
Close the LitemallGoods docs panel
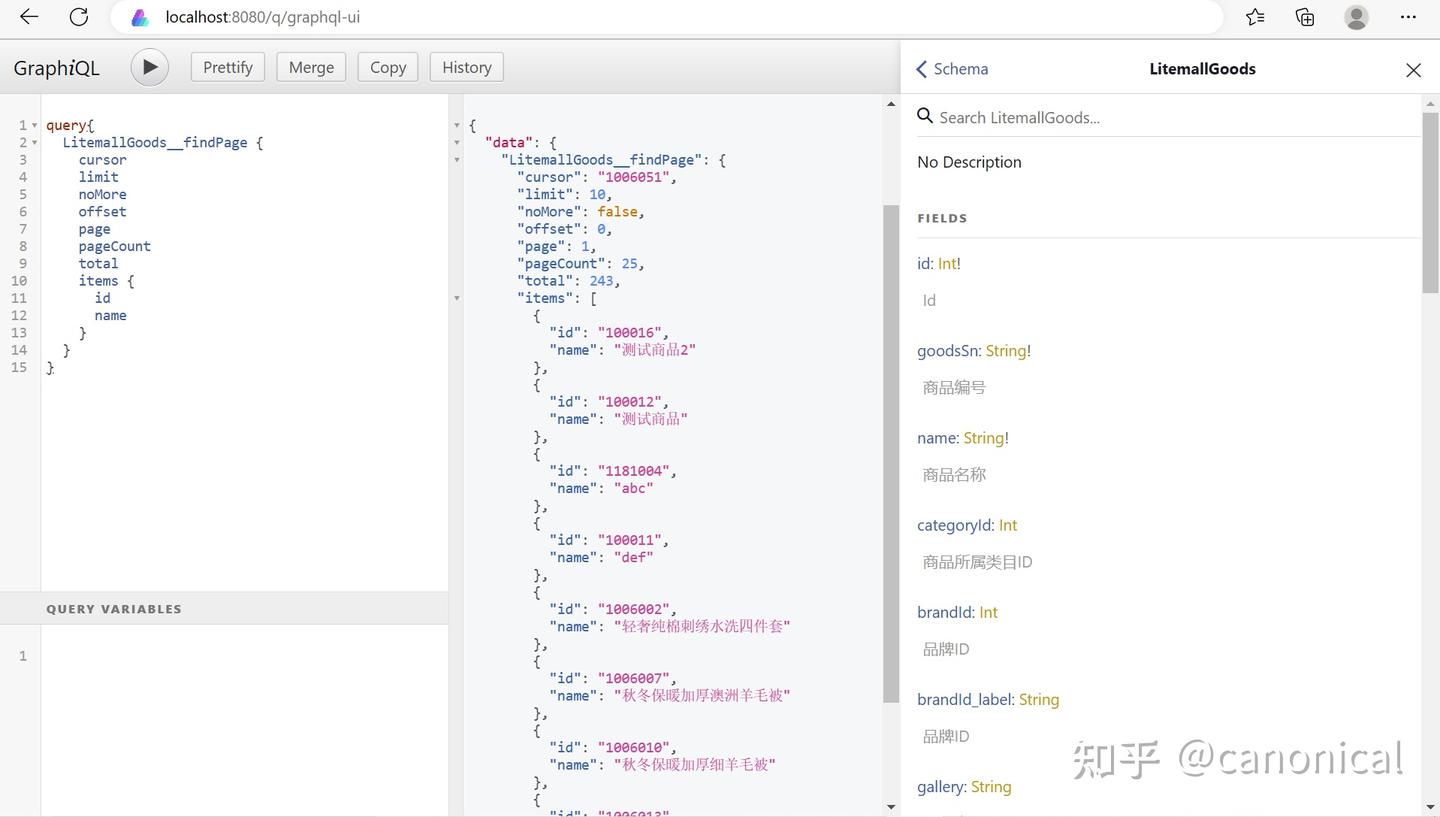click(x=1413, y=69)
